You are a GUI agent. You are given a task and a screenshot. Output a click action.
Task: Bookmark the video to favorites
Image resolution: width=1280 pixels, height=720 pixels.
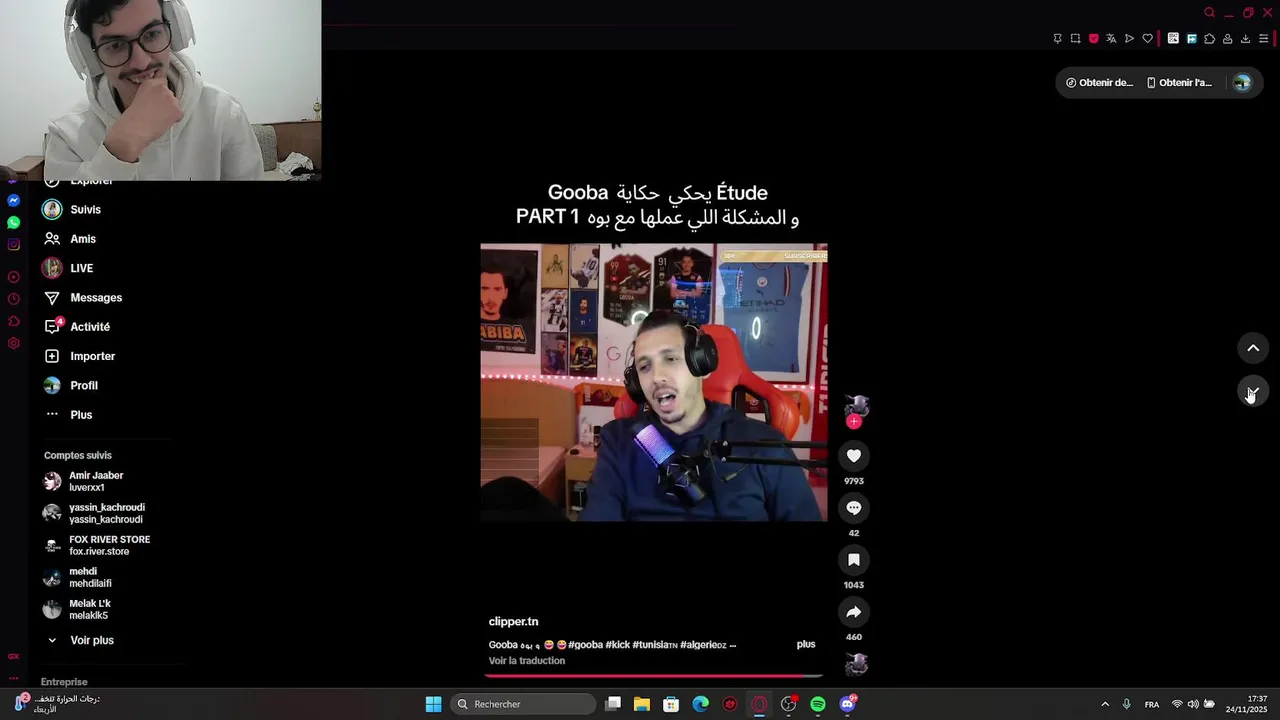click(853, 560)
